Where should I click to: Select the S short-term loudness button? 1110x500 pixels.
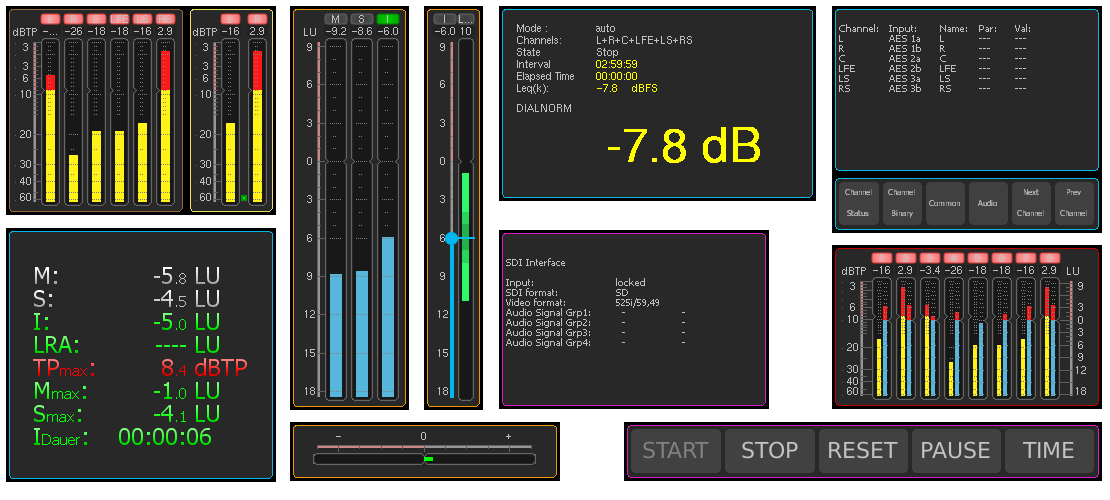pyautogui.click(x=362, y=18)
